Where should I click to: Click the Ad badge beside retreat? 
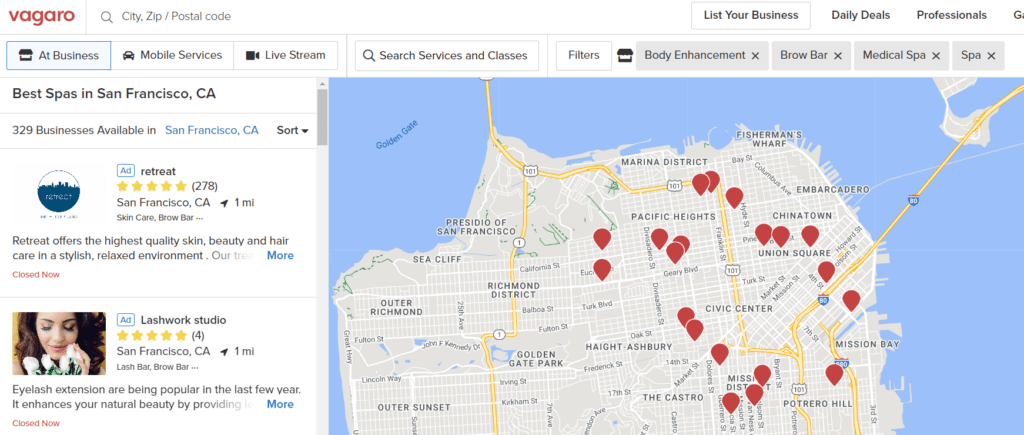(x=126, y=170)
